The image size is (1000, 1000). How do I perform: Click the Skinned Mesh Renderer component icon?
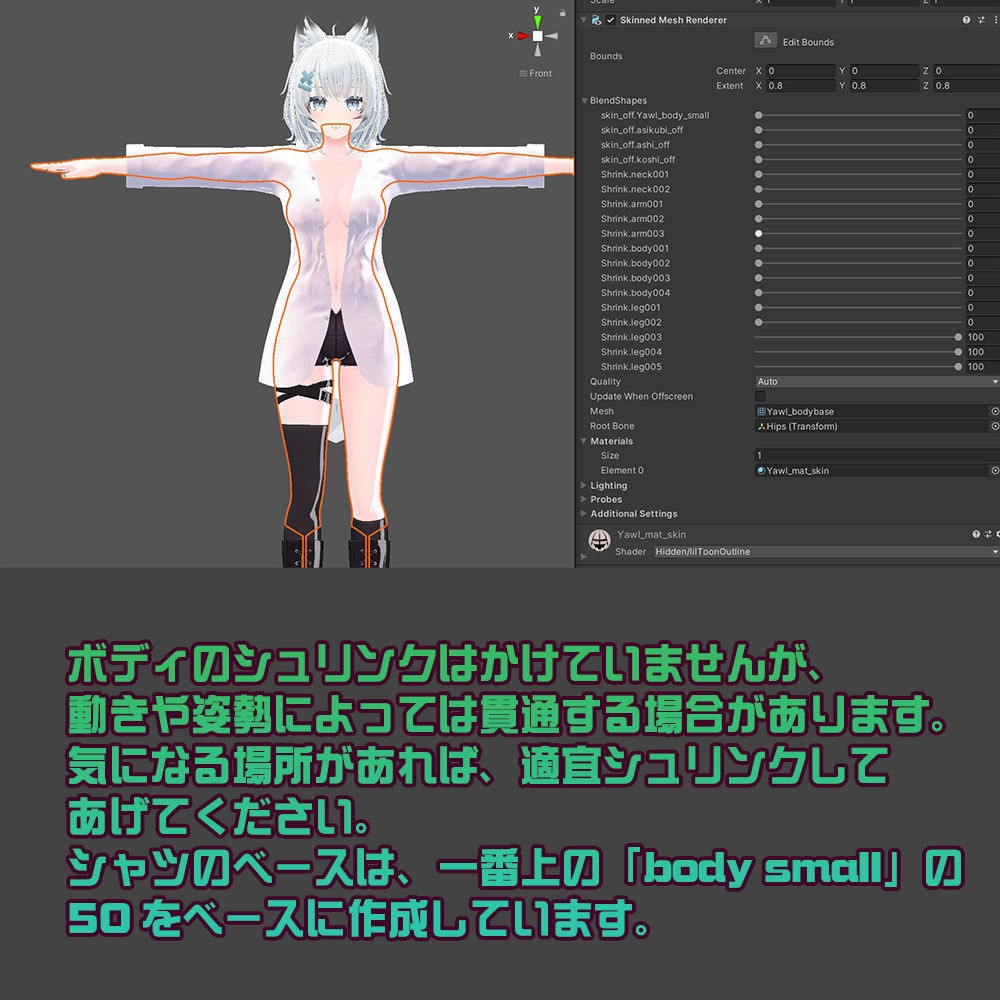pos(596,20)
